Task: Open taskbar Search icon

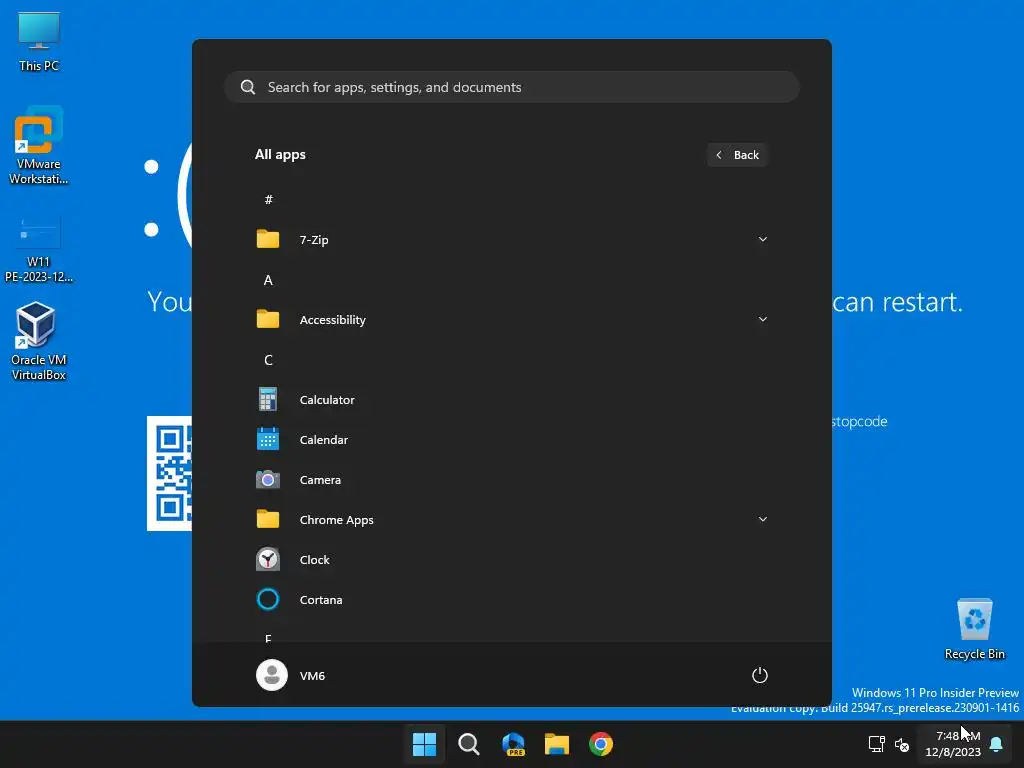Action: (x=468, y=744)
